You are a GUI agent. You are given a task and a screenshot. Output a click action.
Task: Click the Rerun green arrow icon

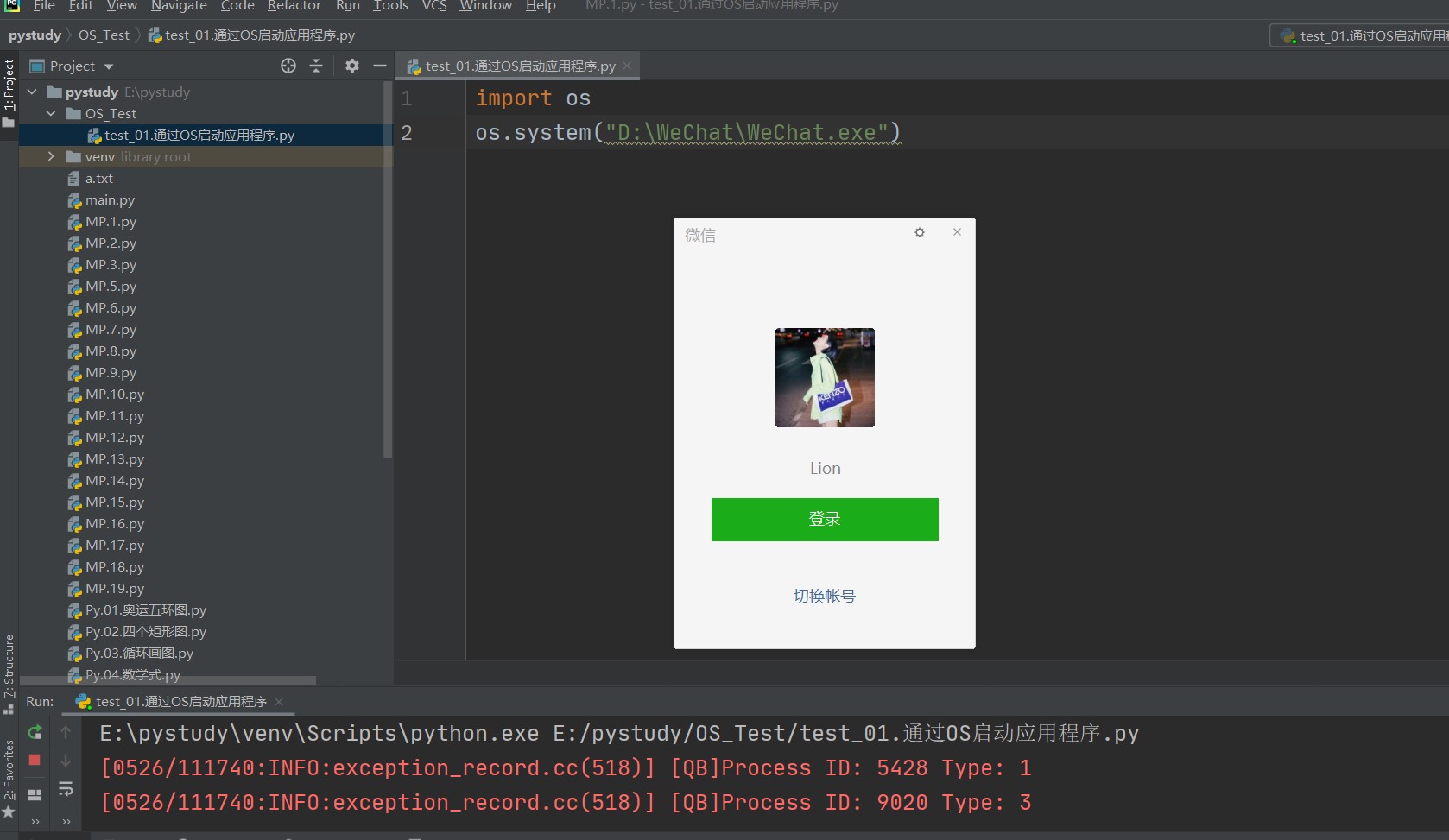pos(35,732)
